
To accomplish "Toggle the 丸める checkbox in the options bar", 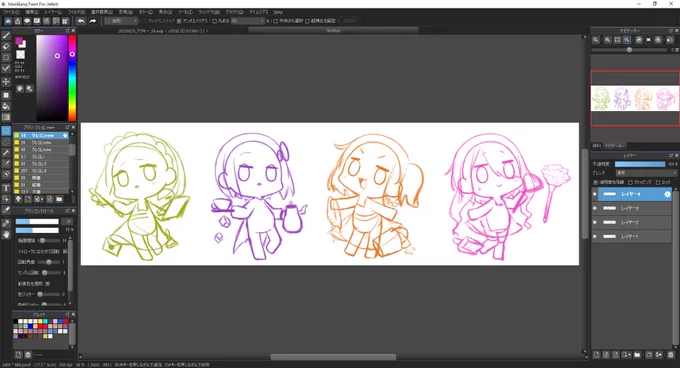I will click(215, 21).
